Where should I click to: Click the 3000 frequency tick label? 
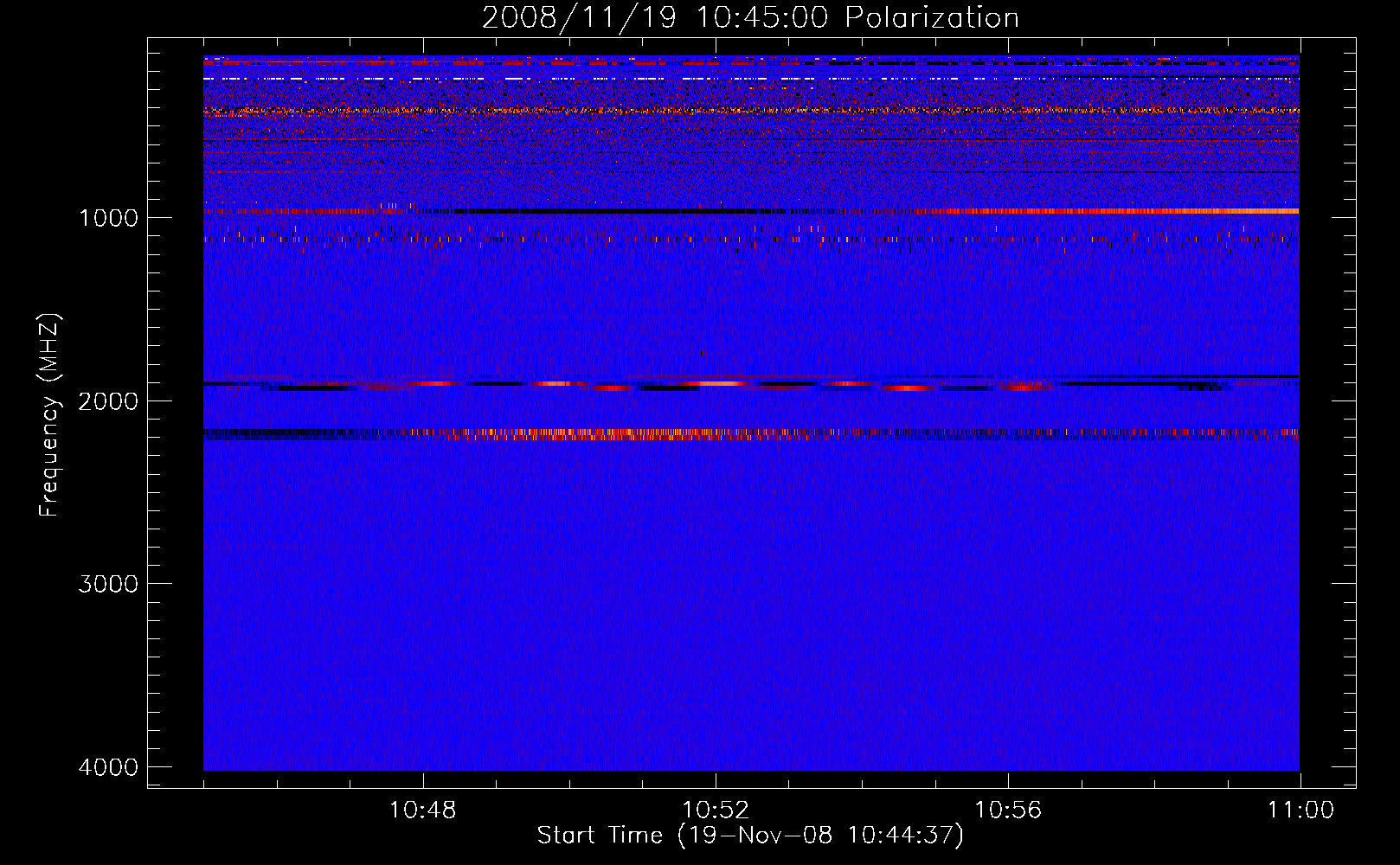(108, 584)
